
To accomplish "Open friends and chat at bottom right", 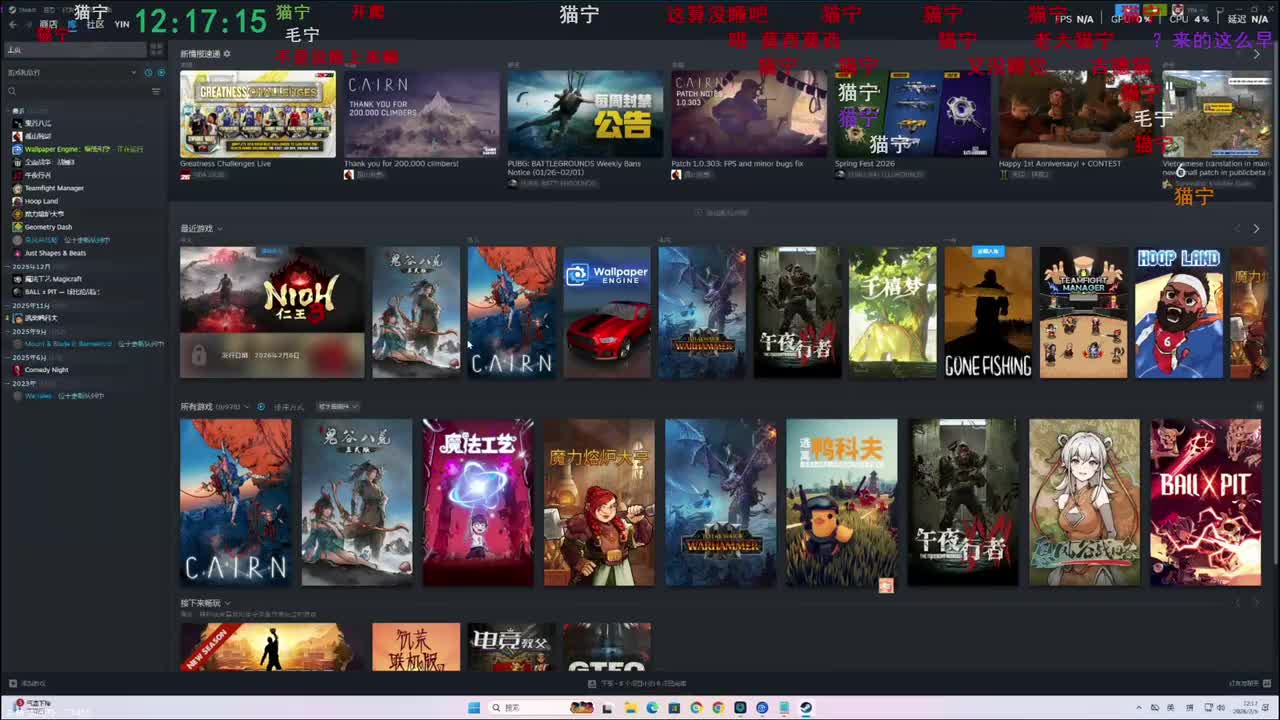I will [x=1250, y=684].
